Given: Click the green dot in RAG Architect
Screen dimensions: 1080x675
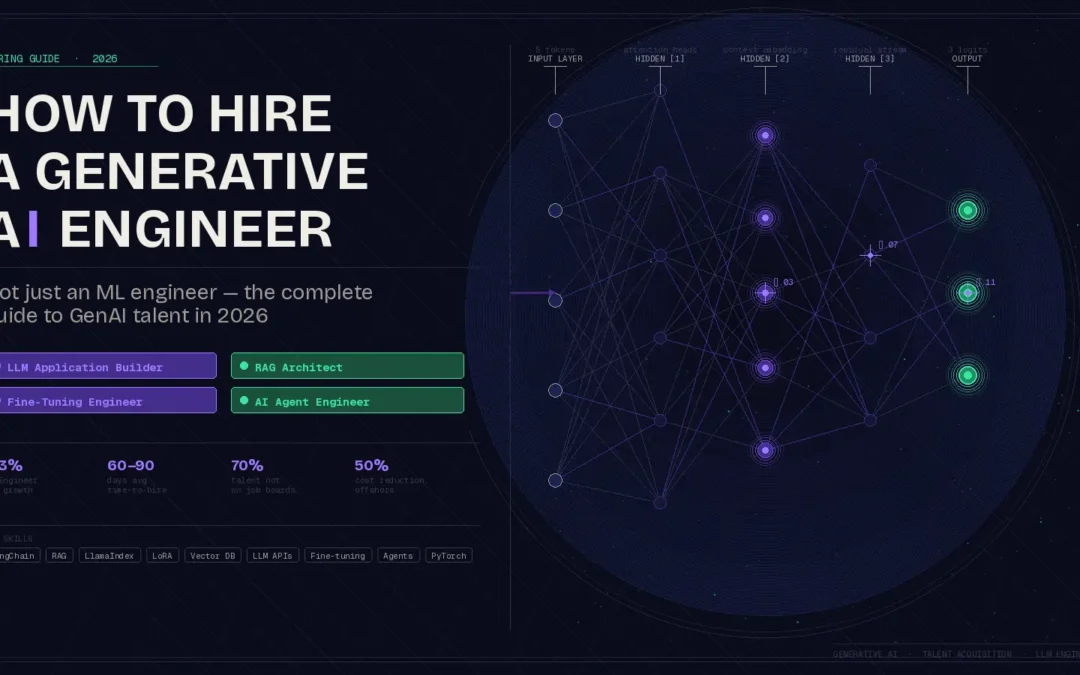Looking at the screenshot, I should coord(244,366).
